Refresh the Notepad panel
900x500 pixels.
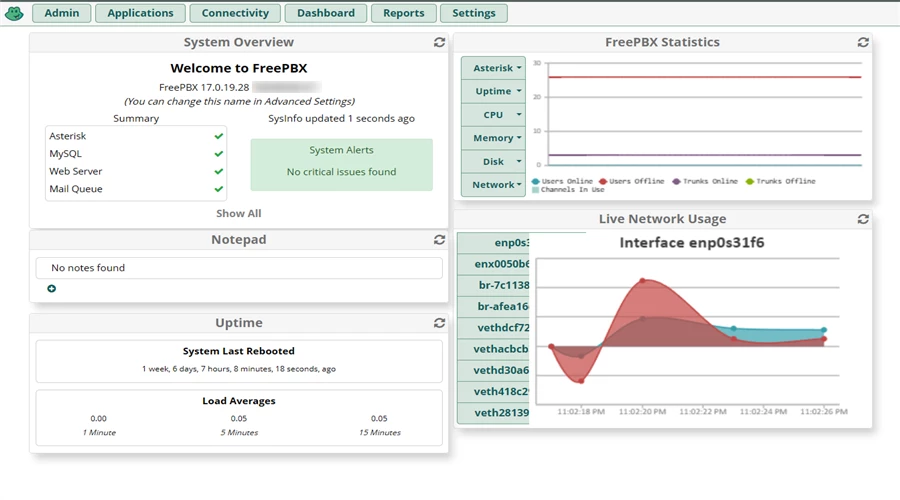439,239
